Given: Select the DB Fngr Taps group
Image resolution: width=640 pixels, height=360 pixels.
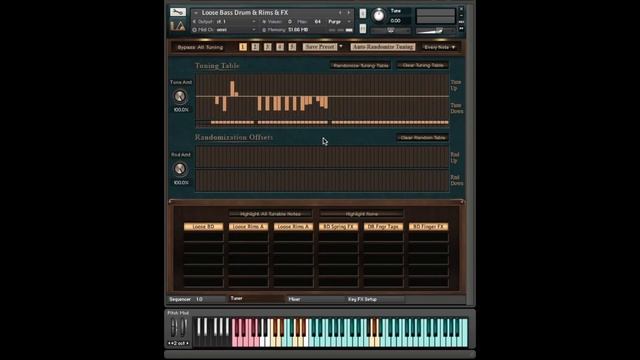Looking at the screenshot, I should (x=383, y=227).
